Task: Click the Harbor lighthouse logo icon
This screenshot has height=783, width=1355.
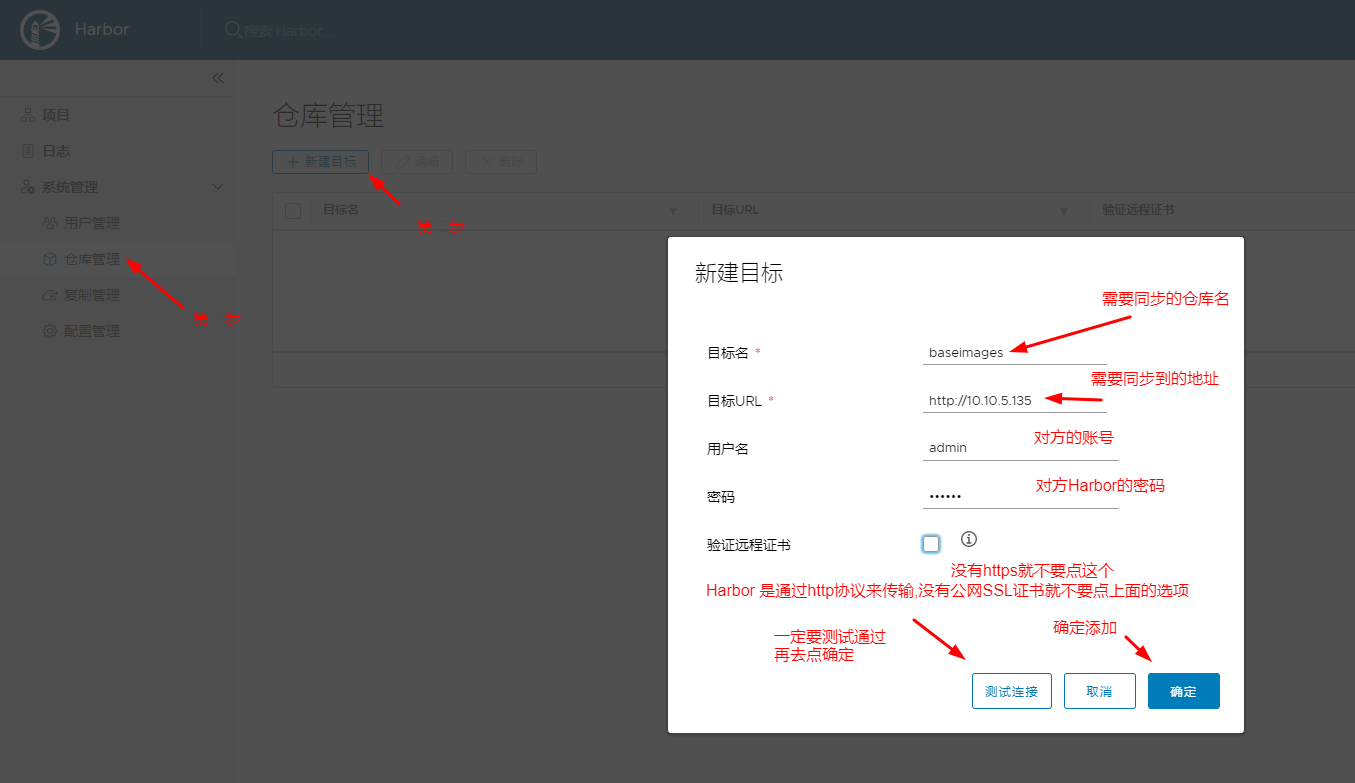Action: coord(39,30)
